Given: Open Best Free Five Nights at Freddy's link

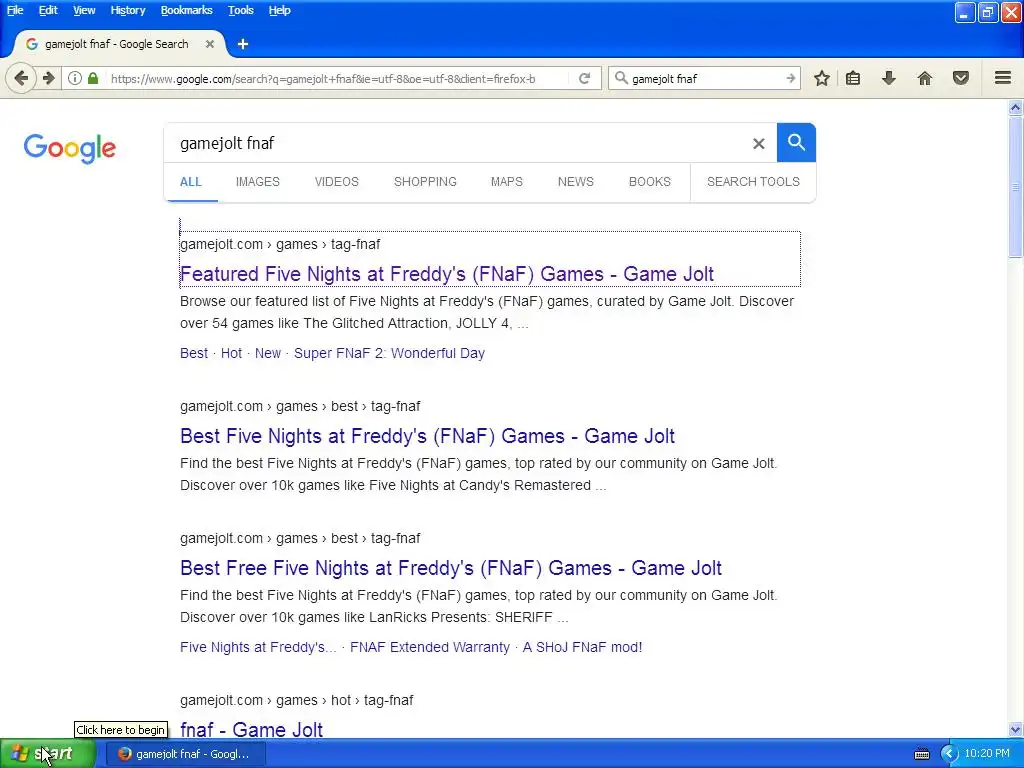Looking at the screenshot, I should pos(451,568).
